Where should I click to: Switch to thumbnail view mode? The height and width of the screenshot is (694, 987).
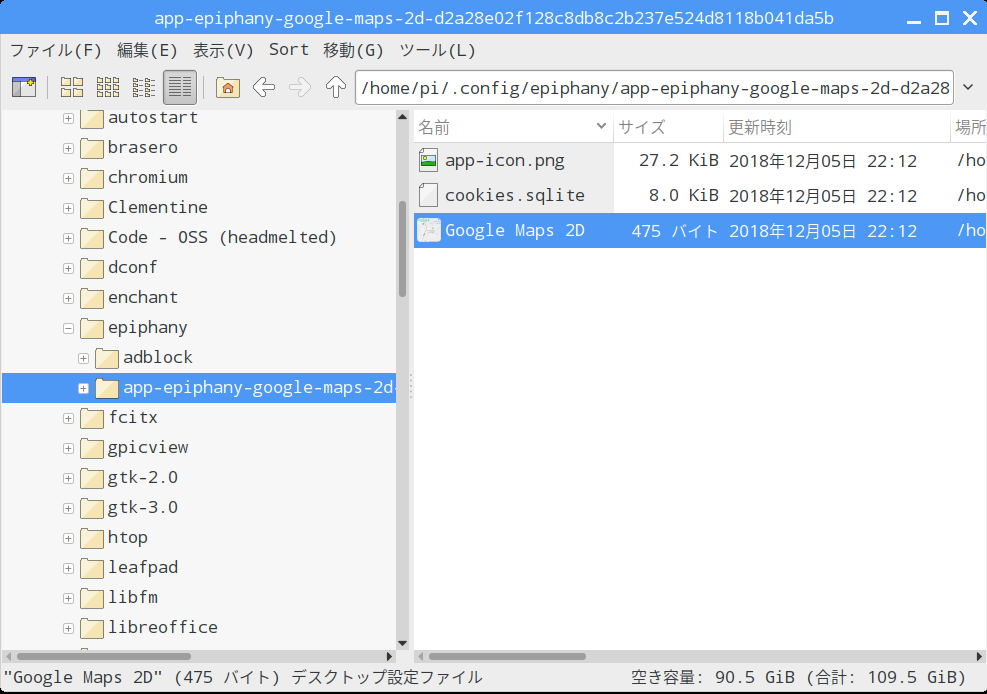(108, 87)
